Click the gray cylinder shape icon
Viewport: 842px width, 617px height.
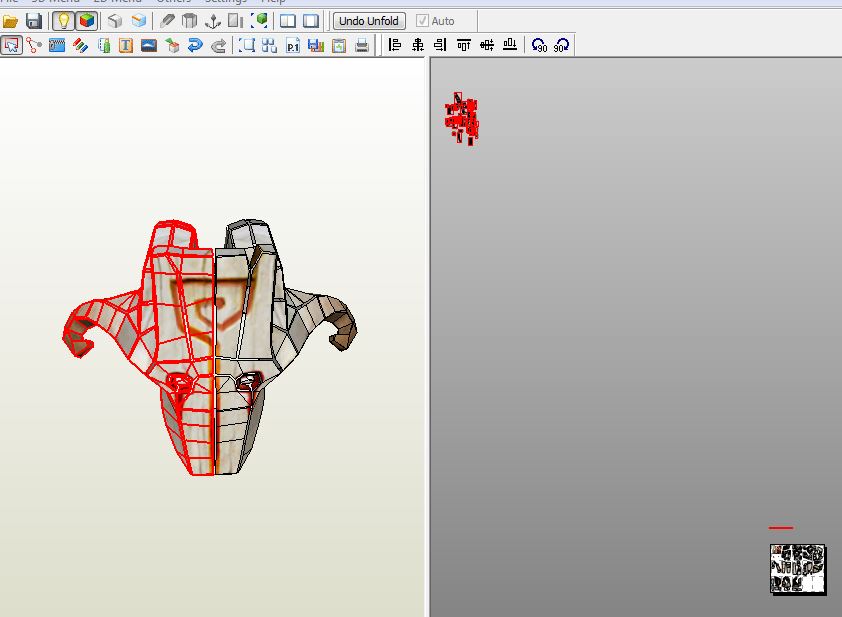pos(190,21)
